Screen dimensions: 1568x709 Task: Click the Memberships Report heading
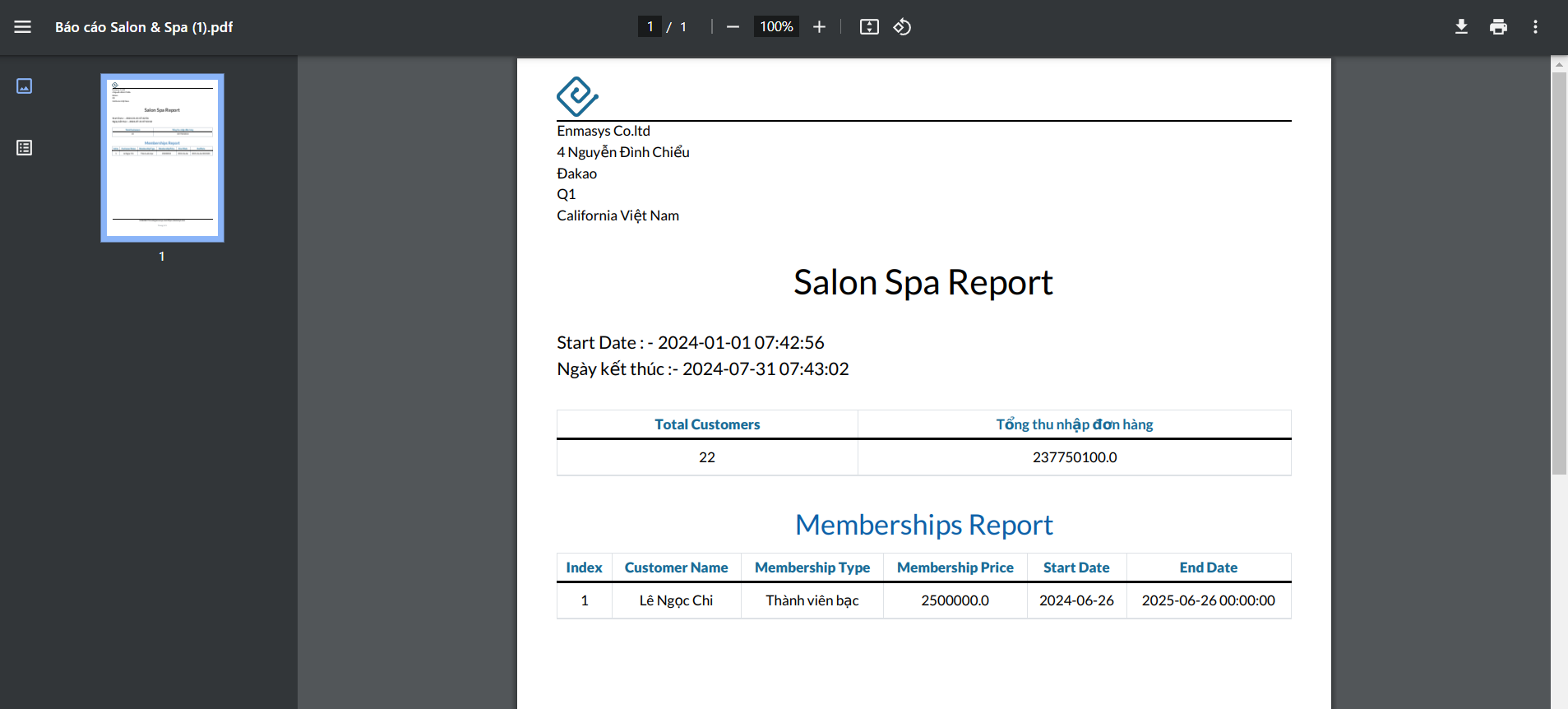click(x=923, y=525)
